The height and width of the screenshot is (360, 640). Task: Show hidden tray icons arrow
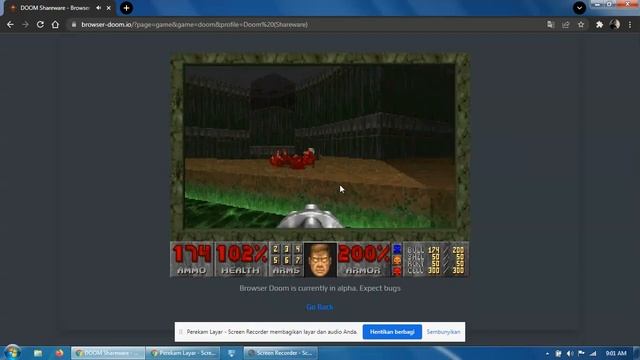click(x=547, y=353)
